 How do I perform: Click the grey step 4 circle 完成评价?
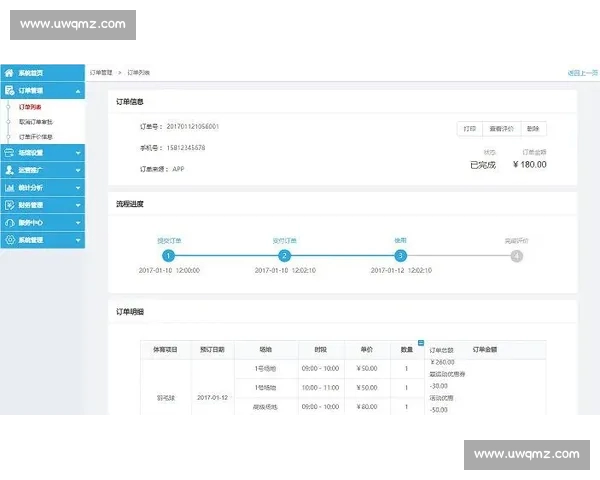517,256
